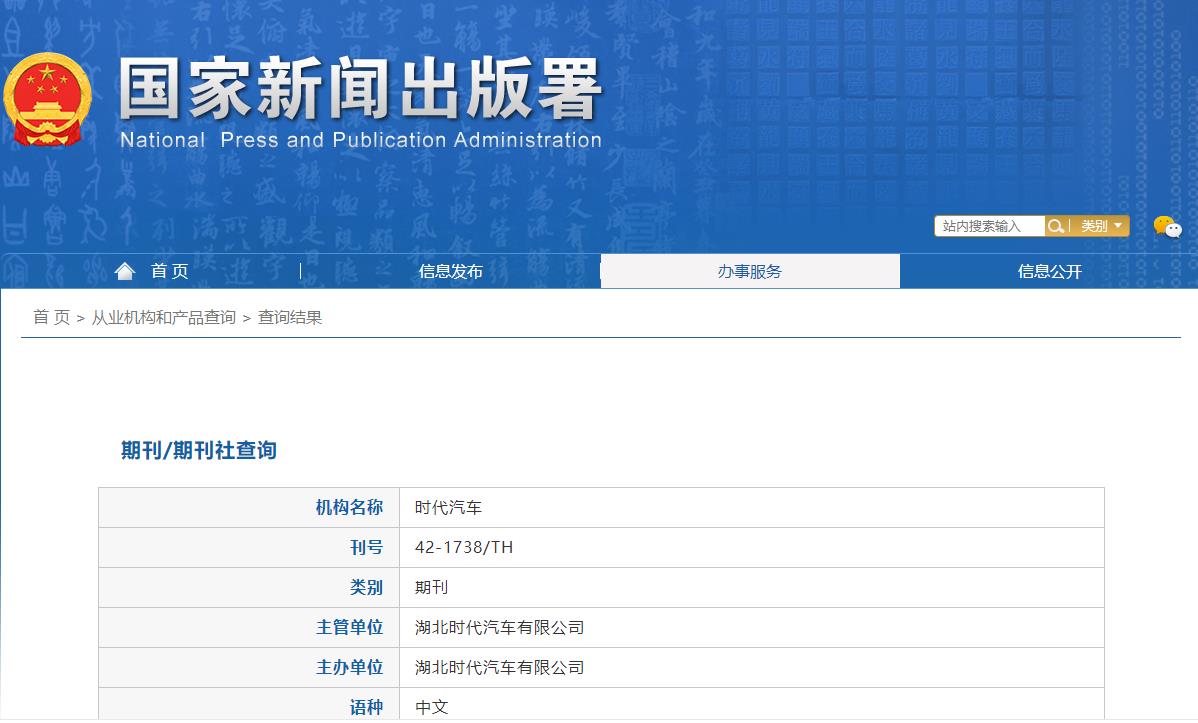Click the national emblem logo

click(x=48, y=100)
